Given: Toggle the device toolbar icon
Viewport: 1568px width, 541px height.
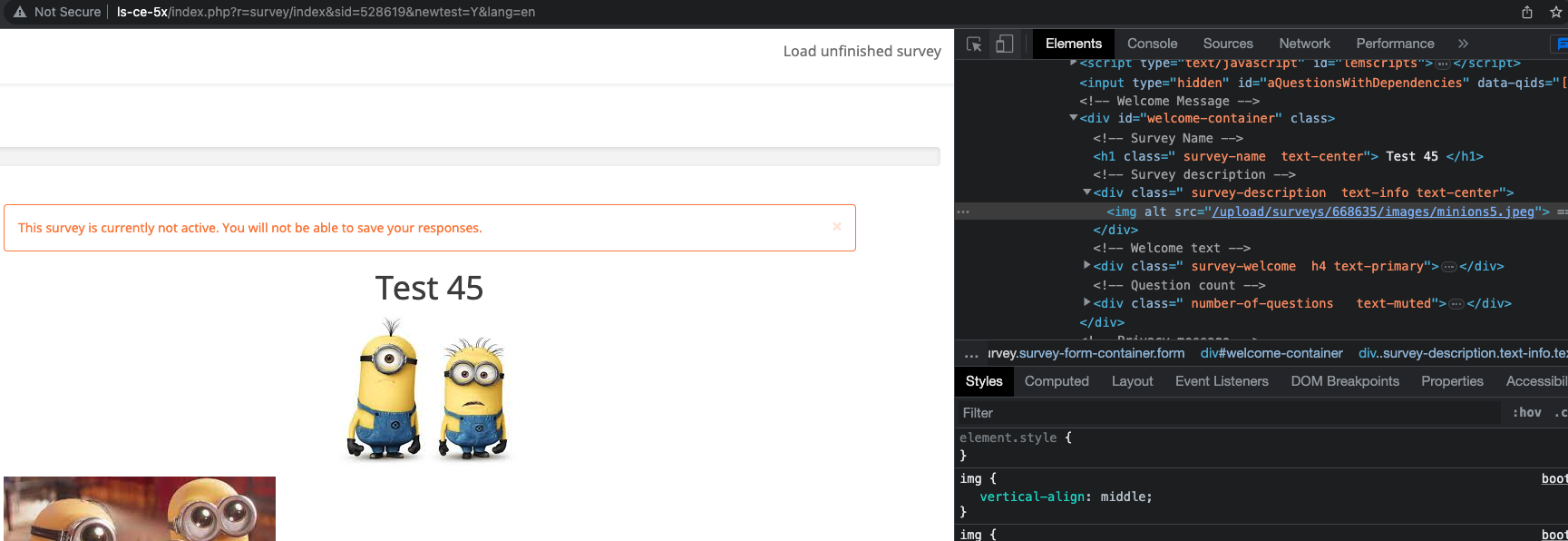Looking at the screenshot, I should (1004, 44).
